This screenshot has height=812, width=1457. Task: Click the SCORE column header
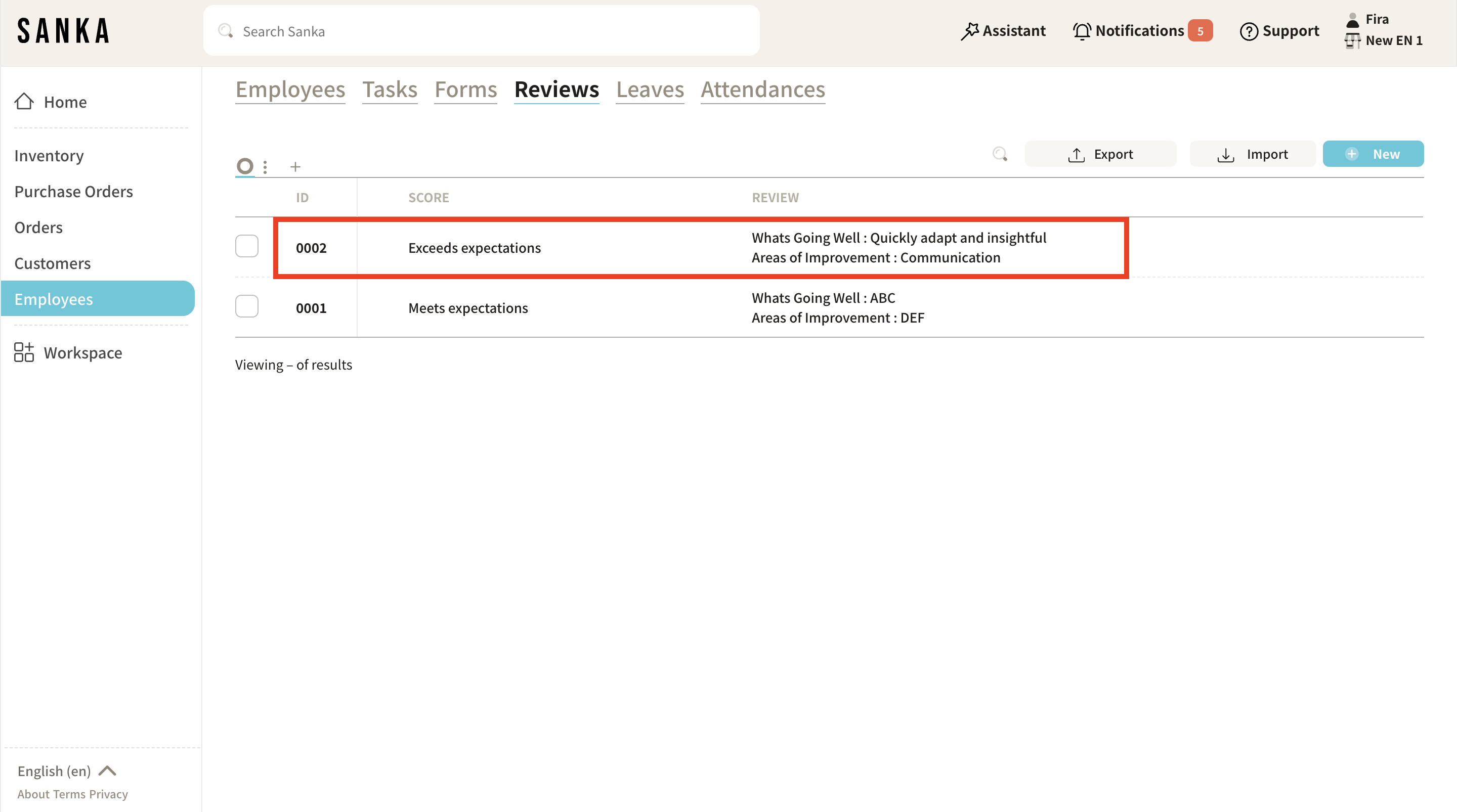[428, 197]
